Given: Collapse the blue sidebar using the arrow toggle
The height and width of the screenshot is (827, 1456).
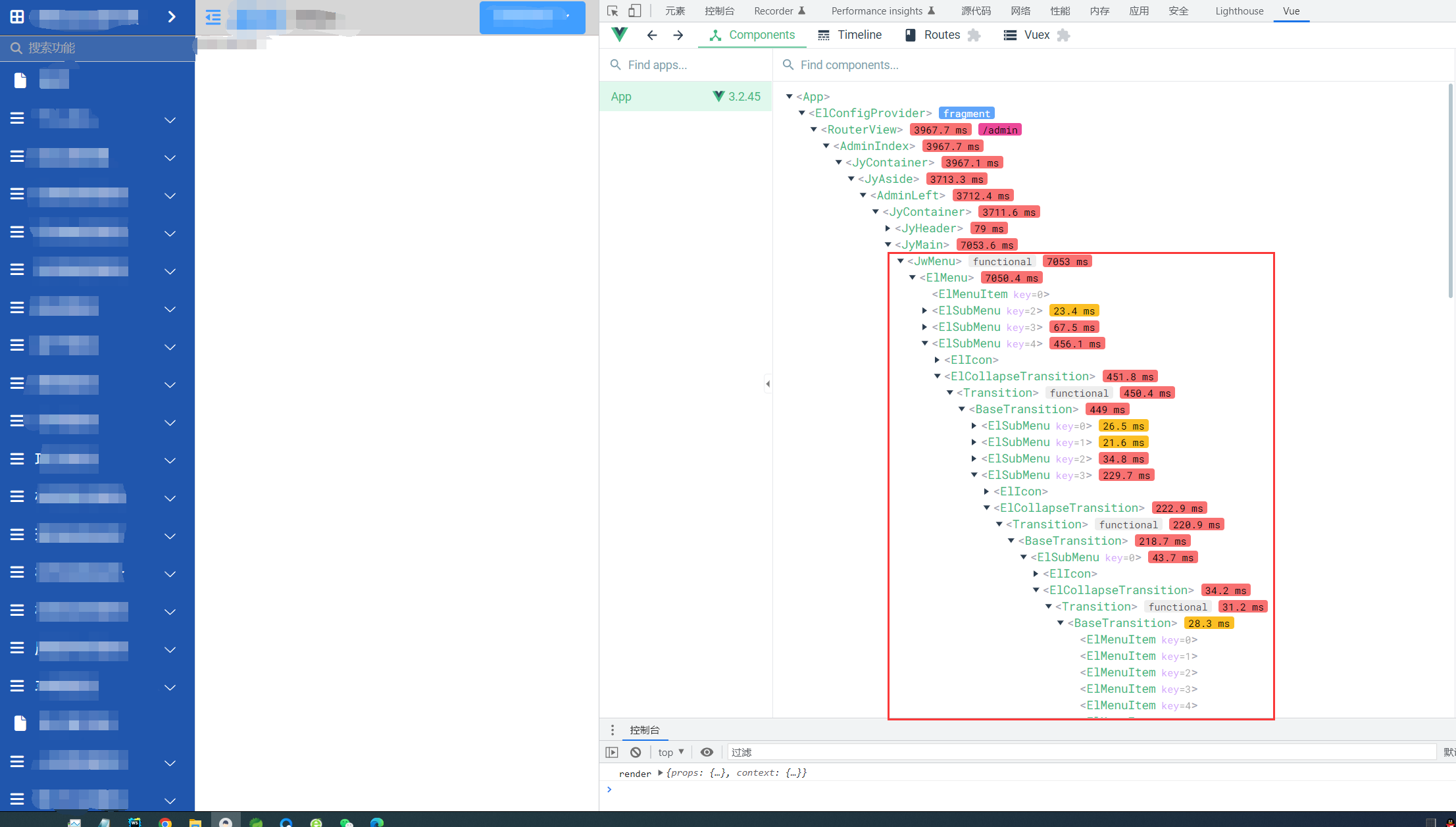Looking at the screenshot, I should coord(172,17).
